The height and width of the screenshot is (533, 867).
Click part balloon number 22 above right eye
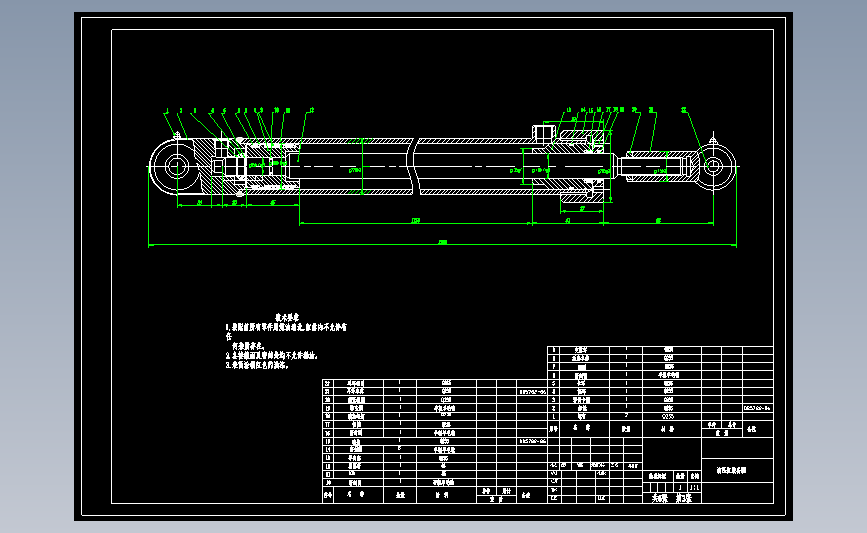click(x=684, y=111)
